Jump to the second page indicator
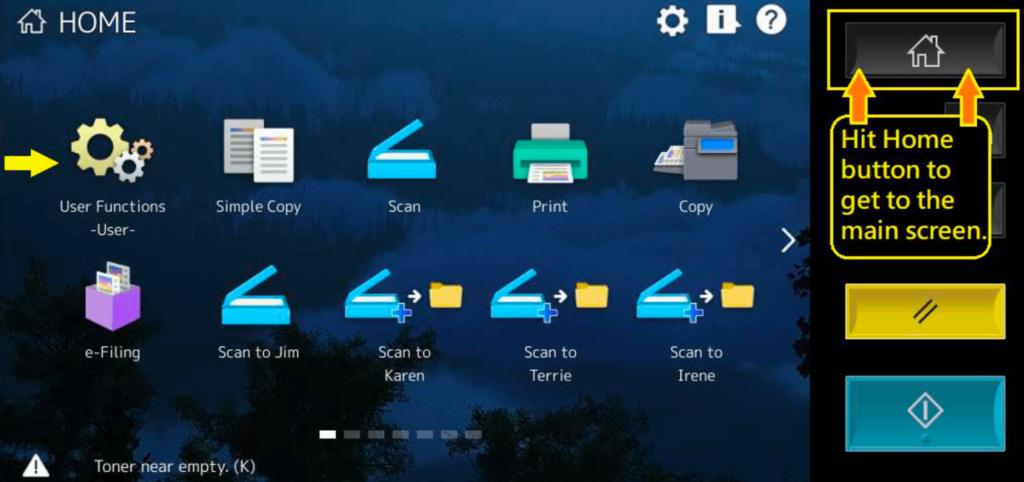This screenshot has width=1024, height=482. click(x=351, y=434)
